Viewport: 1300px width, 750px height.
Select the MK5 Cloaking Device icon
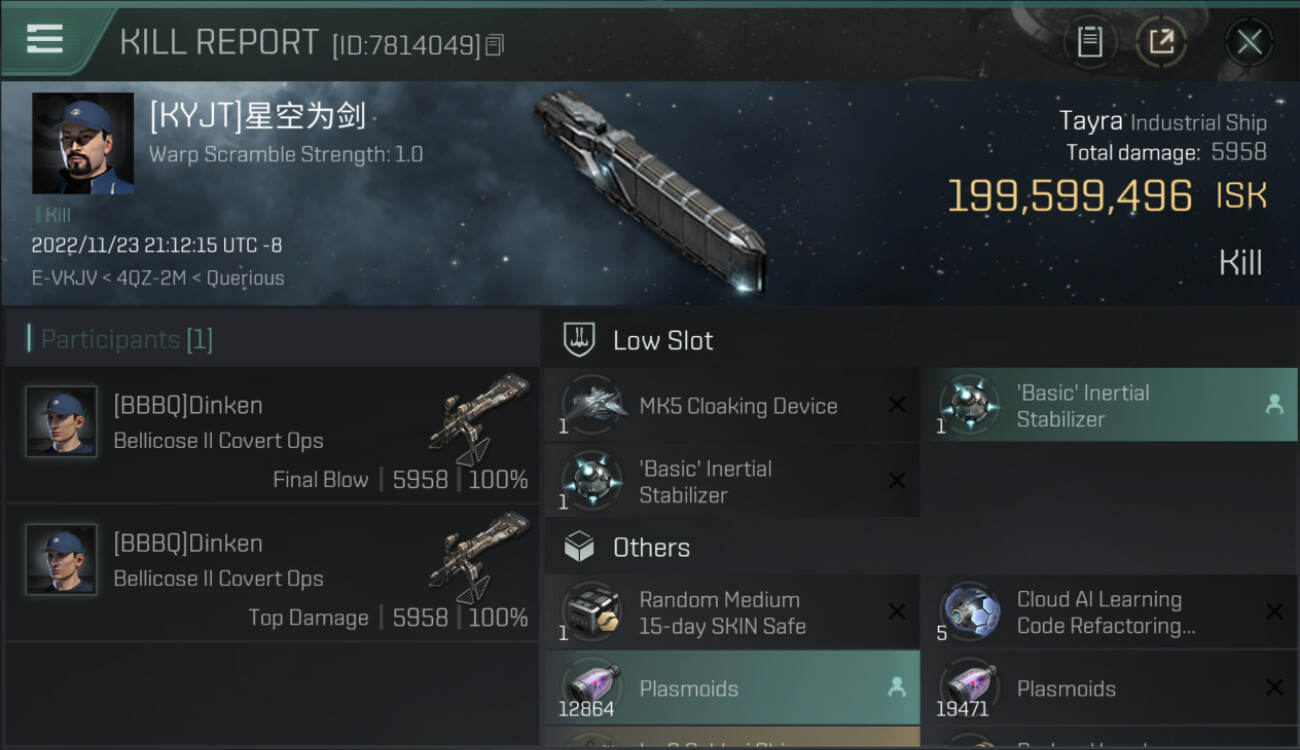click(592, 406)
